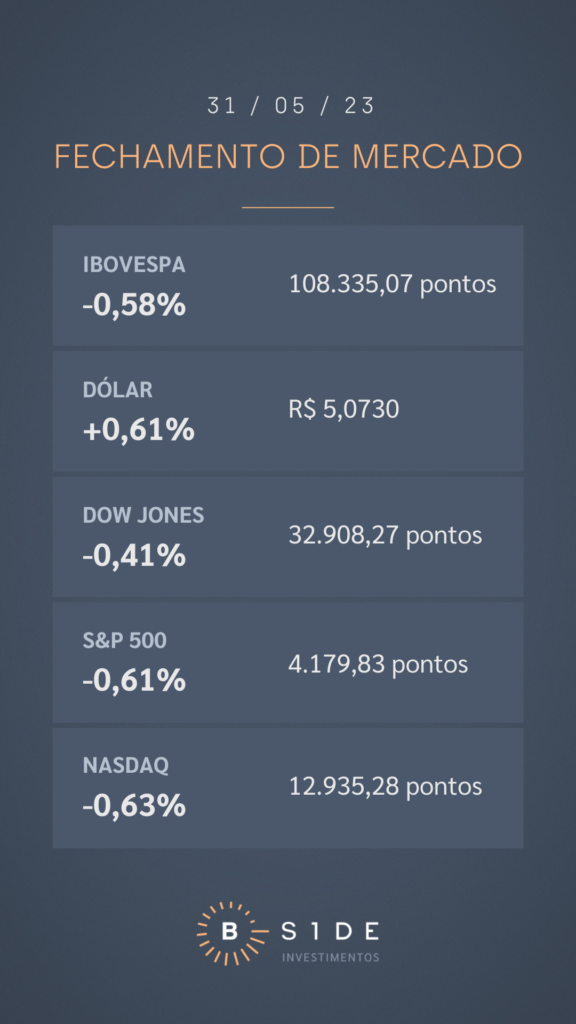This screenshot has height=1024, width=576.
Task: Open the NASDAQ row label
Action: (x=125, y=765)
